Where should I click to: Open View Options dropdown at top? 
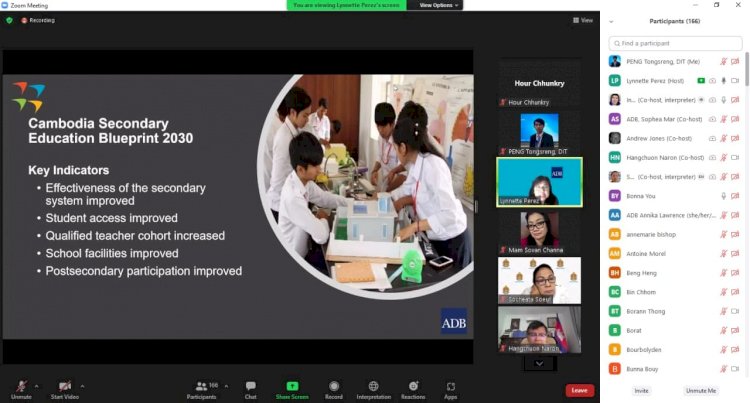[x=438, y=5]
